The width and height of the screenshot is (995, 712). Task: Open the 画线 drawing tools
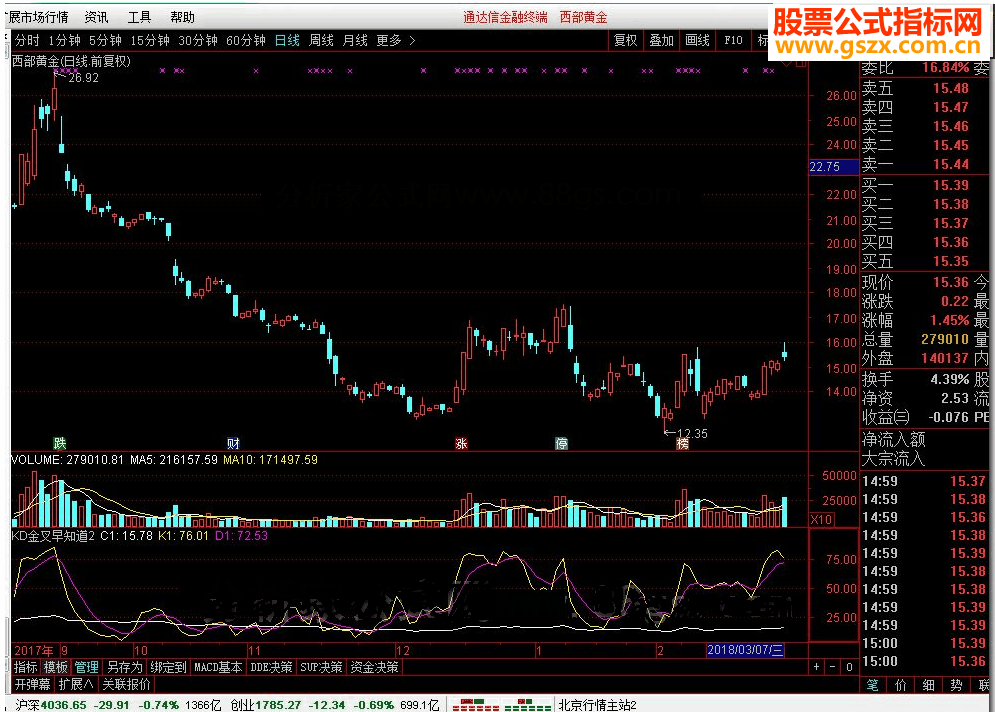pyautogui.click(x=697, y=41)
